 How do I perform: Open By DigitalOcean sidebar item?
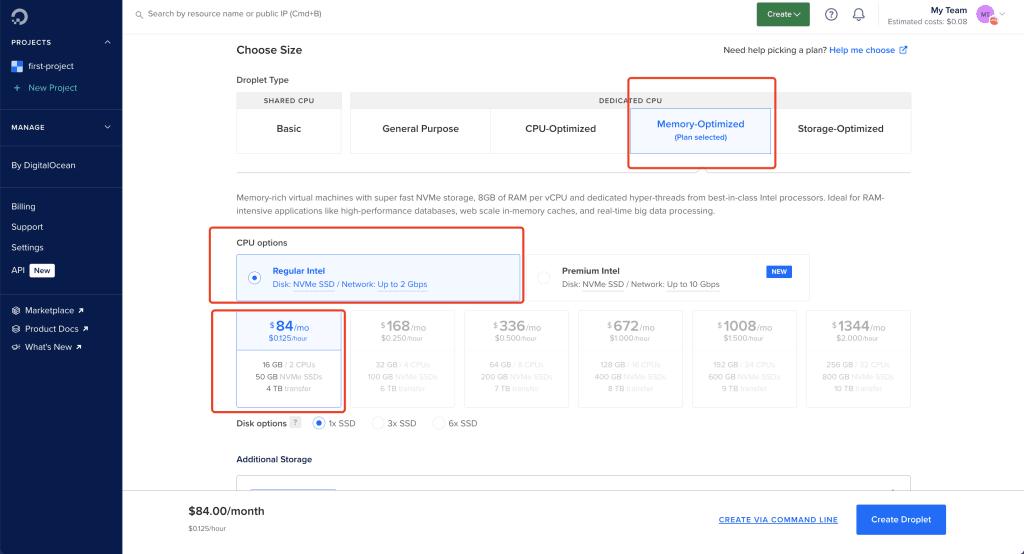pyautogui.click(x=43, y=165)
